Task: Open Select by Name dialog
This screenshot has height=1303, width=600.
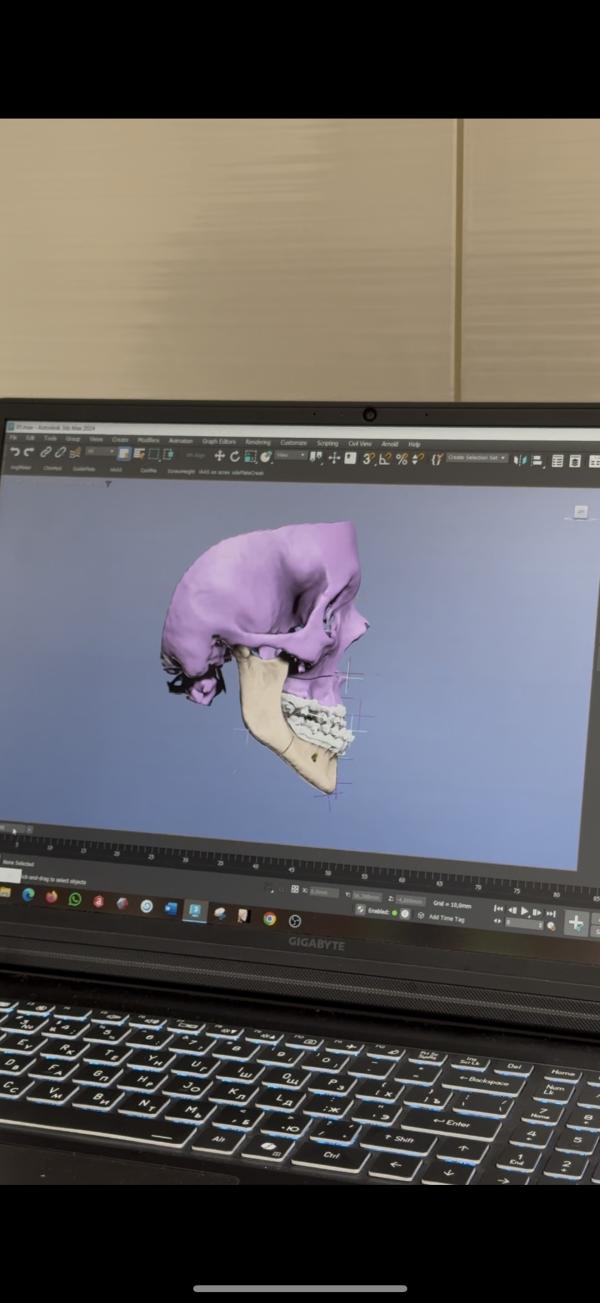Action: [x=138, y=454]
